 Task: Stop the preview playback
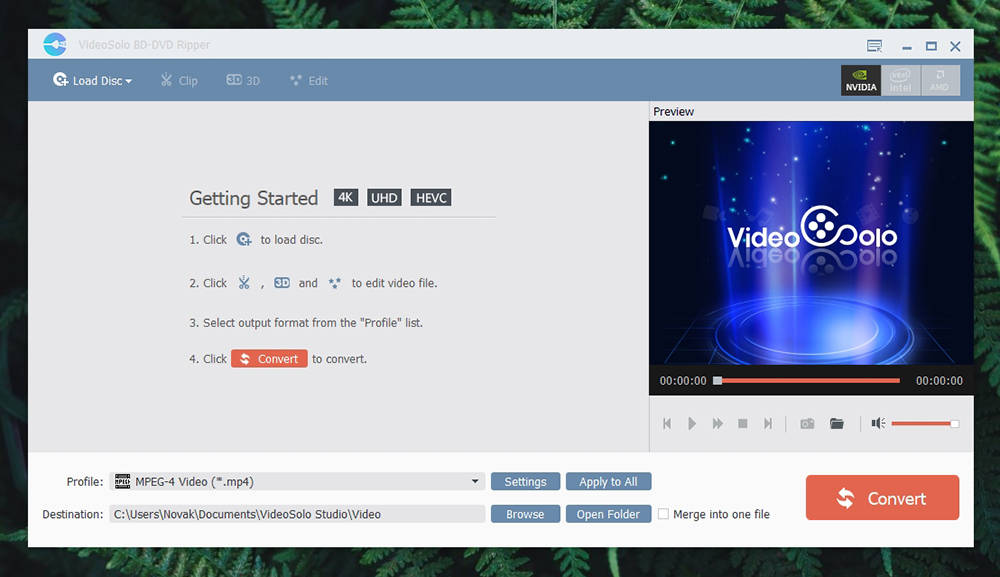[x=742, y=423]
